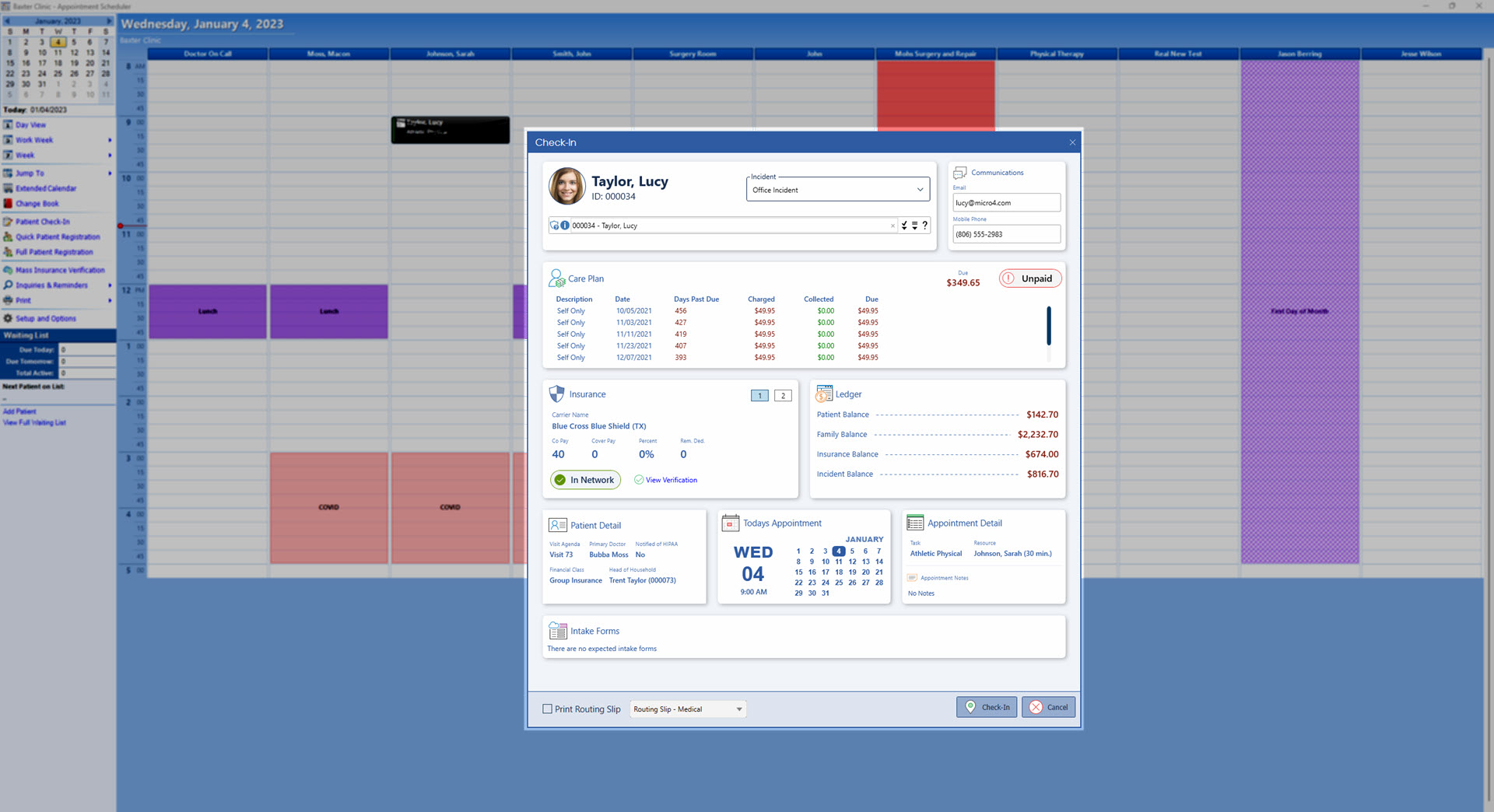Click the Intake Forms icon
Viewport: 1494px width, 812px height.
557,631
